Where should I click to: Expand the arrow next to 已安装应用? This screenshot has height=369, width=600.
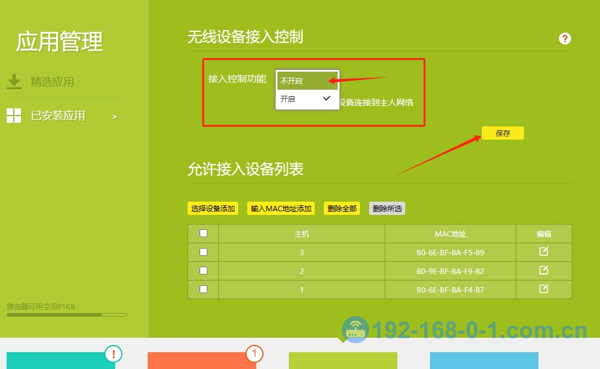[114, 117]
